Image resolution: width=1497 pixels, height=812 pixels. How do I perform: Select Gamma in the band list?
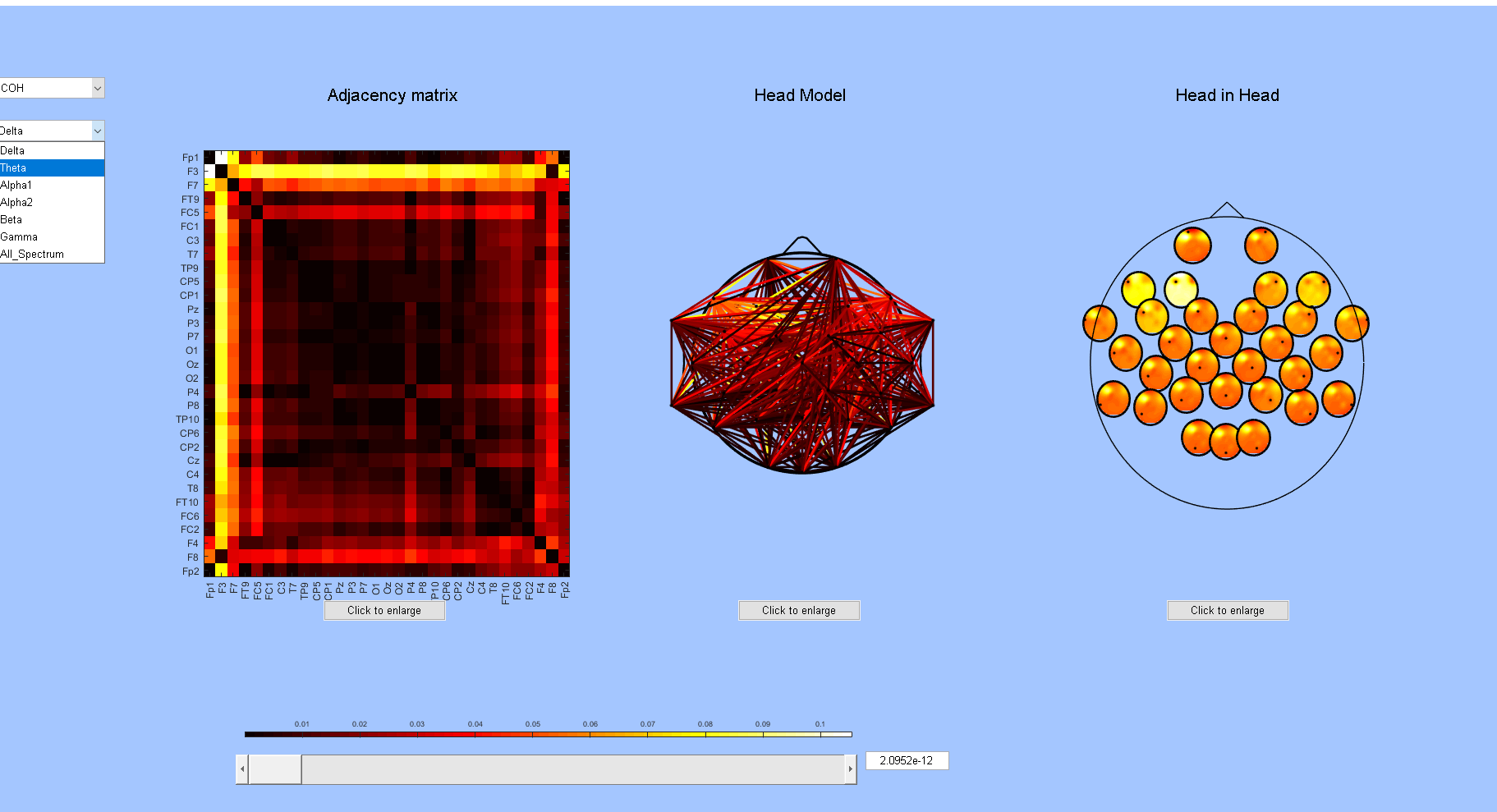tap(52, 236)
